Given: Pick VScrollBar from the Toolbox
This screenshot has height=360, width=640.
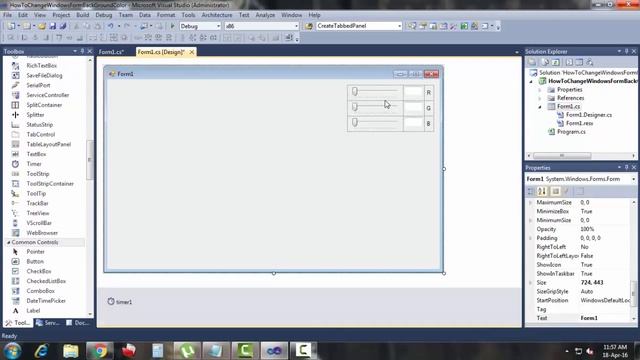Looking at the screenshot, I should click(39, 223).
